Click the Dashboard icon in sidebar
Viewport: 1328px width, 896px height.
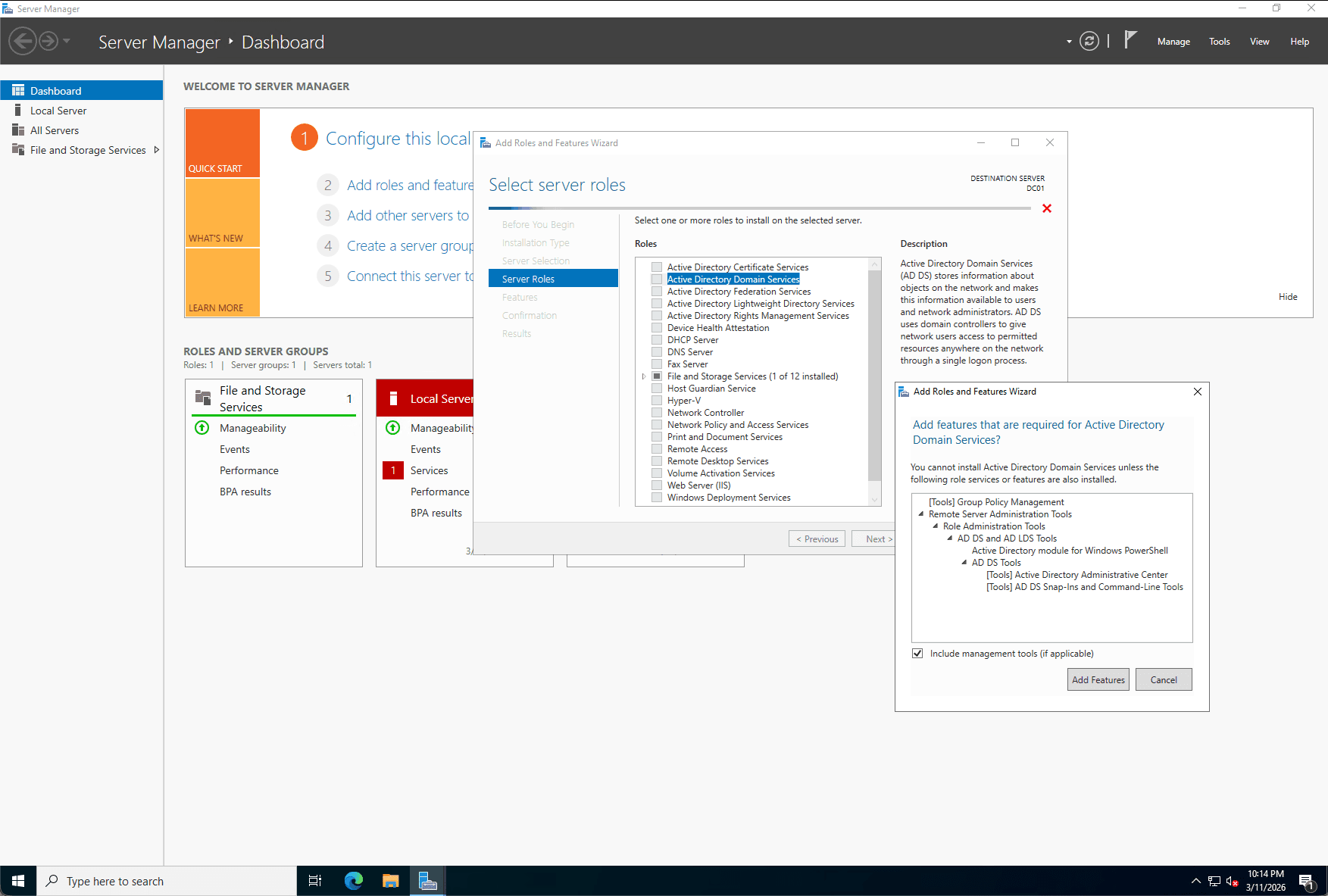[18, 90]
